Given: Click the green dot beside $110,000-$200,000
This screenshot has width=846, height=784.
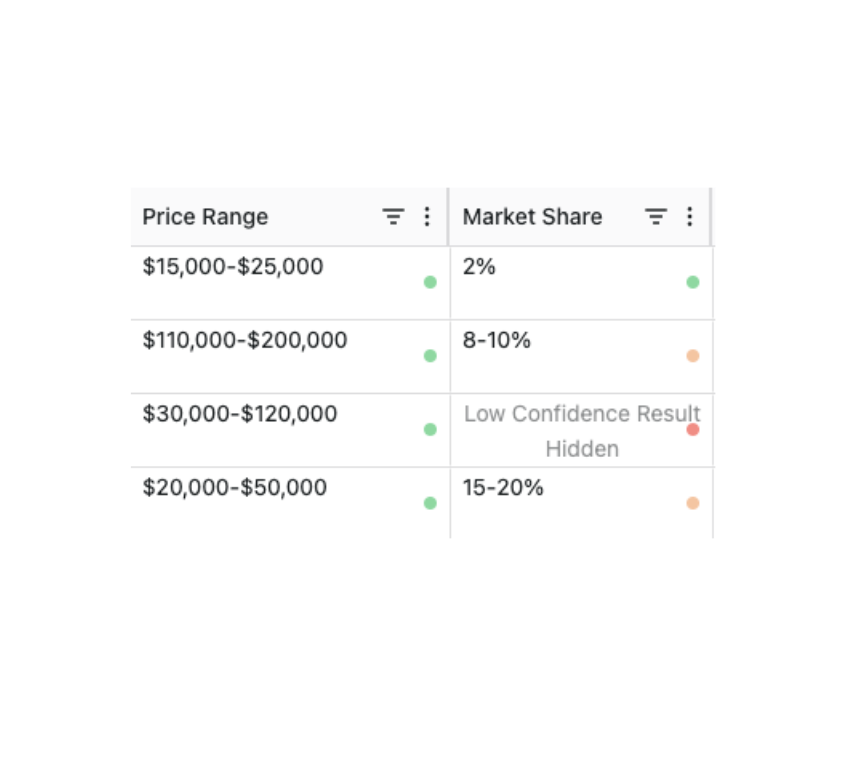Looking at the screenshot, I should point(430,355).
